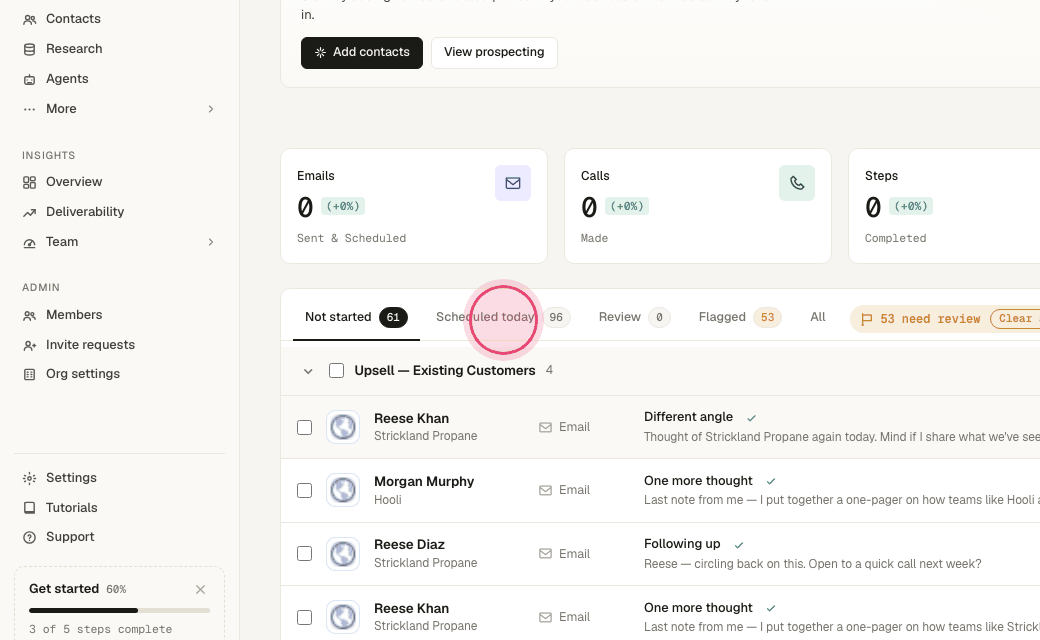Click the Support help icon
The width and height of the screenshot is (1040, 640).
(x=29, y=537)
